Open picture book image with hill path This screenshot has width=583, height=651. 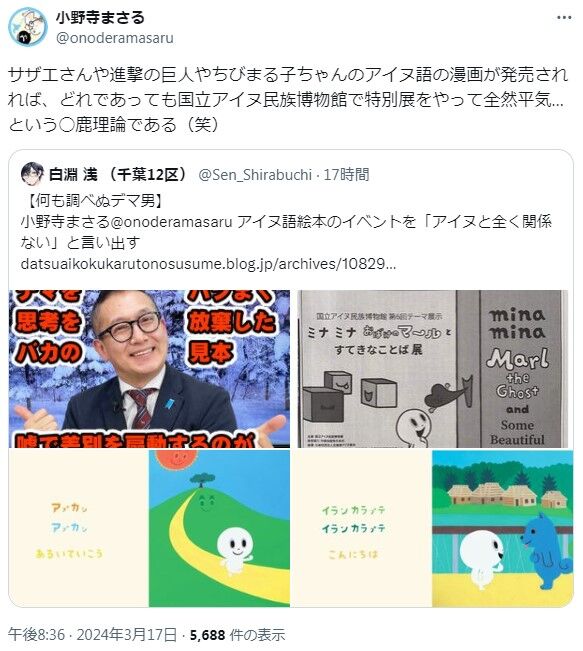(219, 528)
